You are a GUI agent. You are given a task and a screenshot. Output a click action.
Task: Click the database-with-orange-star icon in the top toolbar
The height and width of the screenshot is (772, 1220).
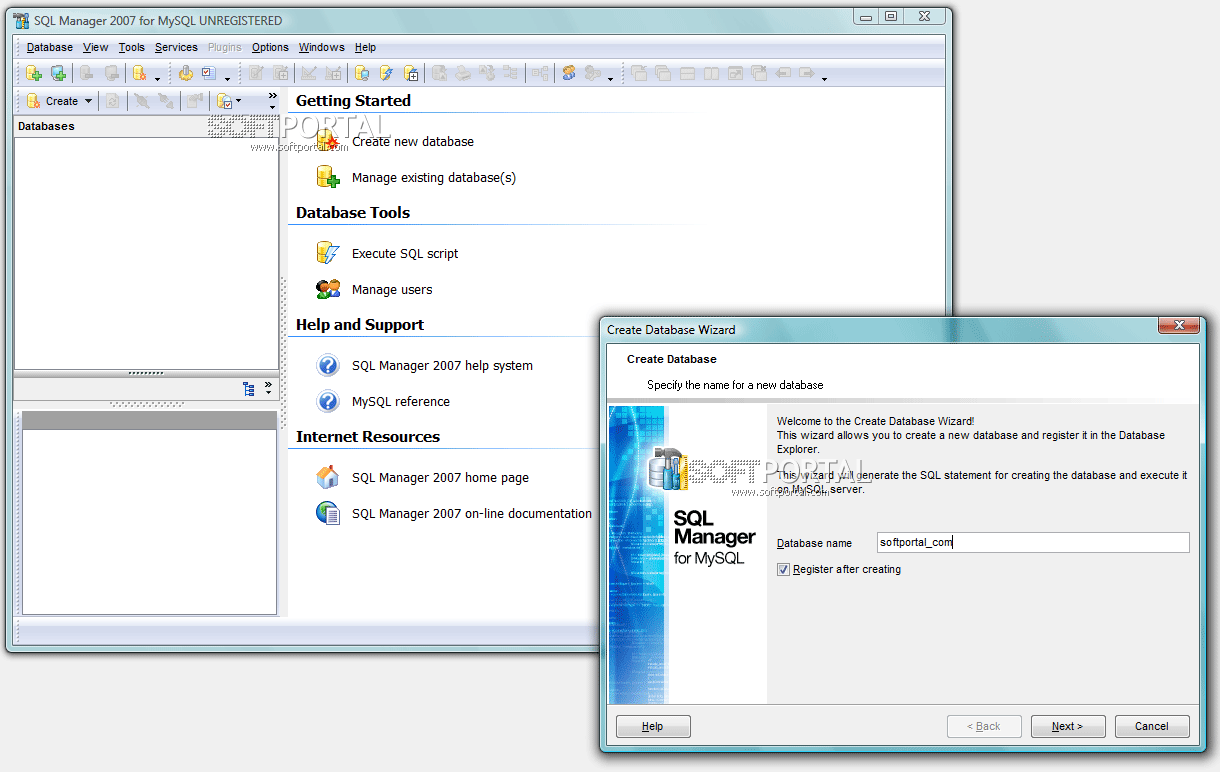pos(139,73)
